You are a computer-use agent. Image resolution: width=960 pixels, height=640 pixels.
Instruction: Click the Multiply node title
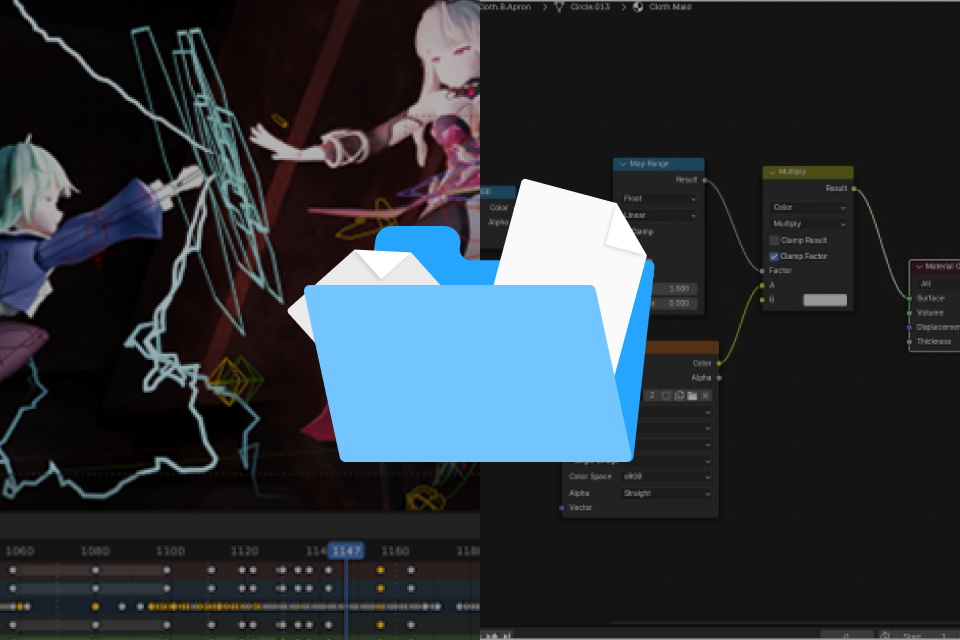[x=792, y=172]
